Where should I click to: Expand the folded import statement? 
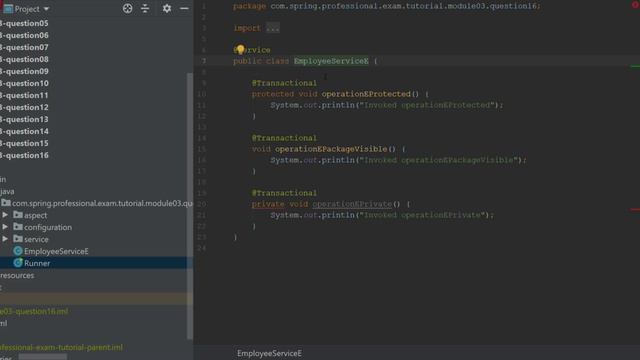click(273, 28)
